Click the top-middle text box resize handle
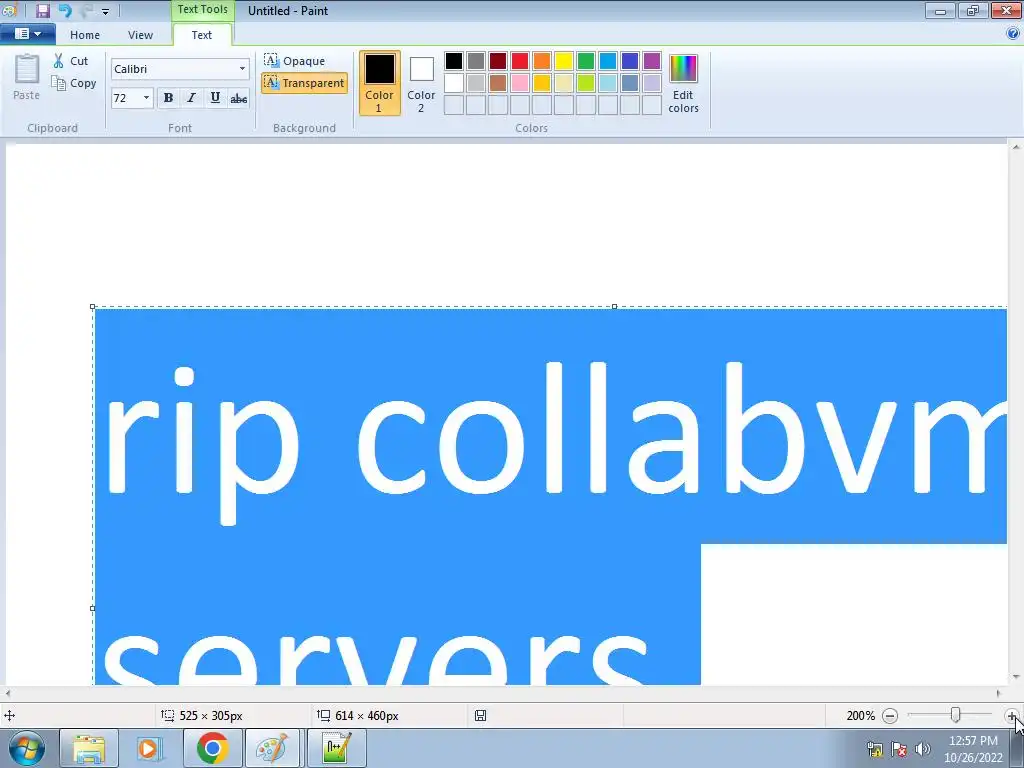Screen dimensions: 1024x768 (x=615, y=306)
